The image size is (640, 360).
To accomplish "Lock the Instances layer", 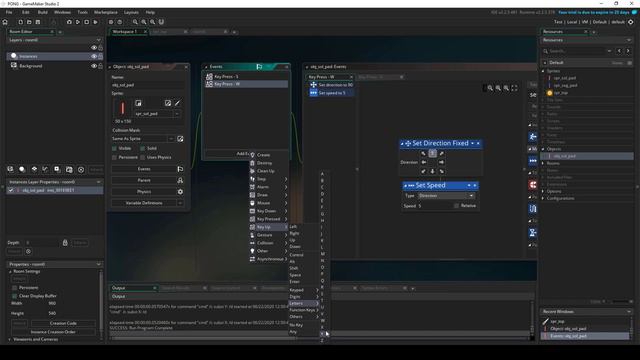I will tap(100, 56).
